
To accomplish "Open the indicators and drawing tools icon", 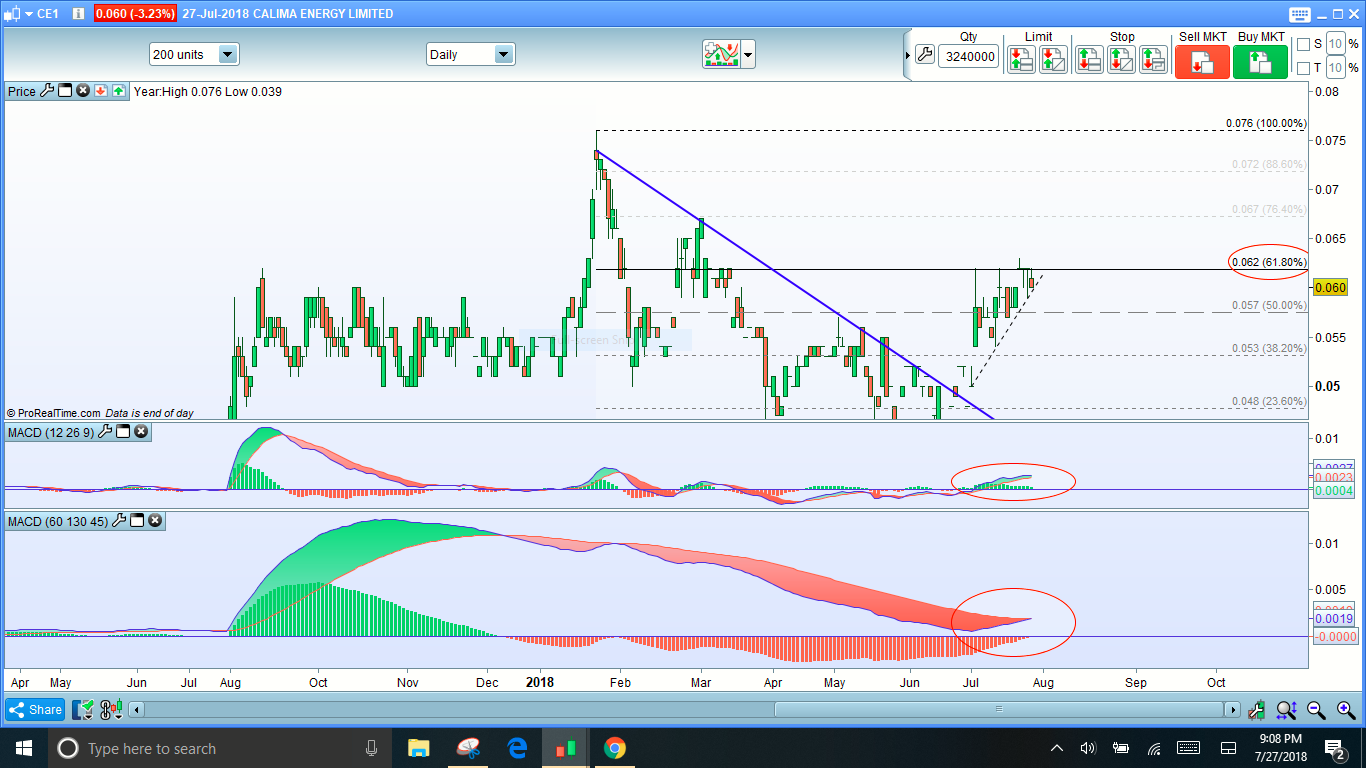I will [720, 54].
